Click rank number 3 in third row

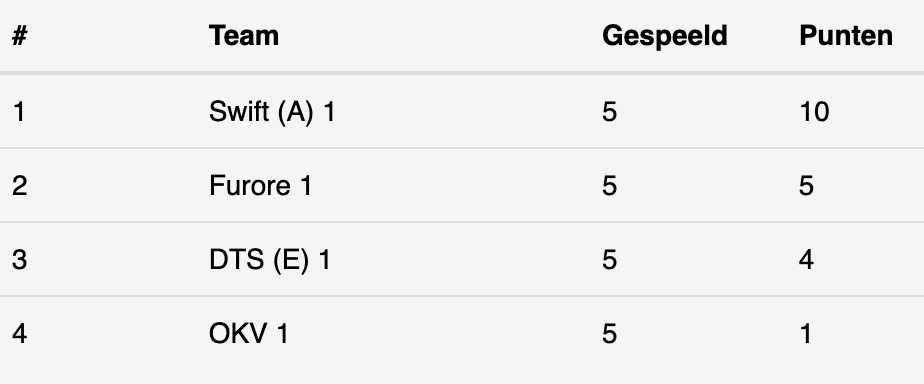click(19, 260)
